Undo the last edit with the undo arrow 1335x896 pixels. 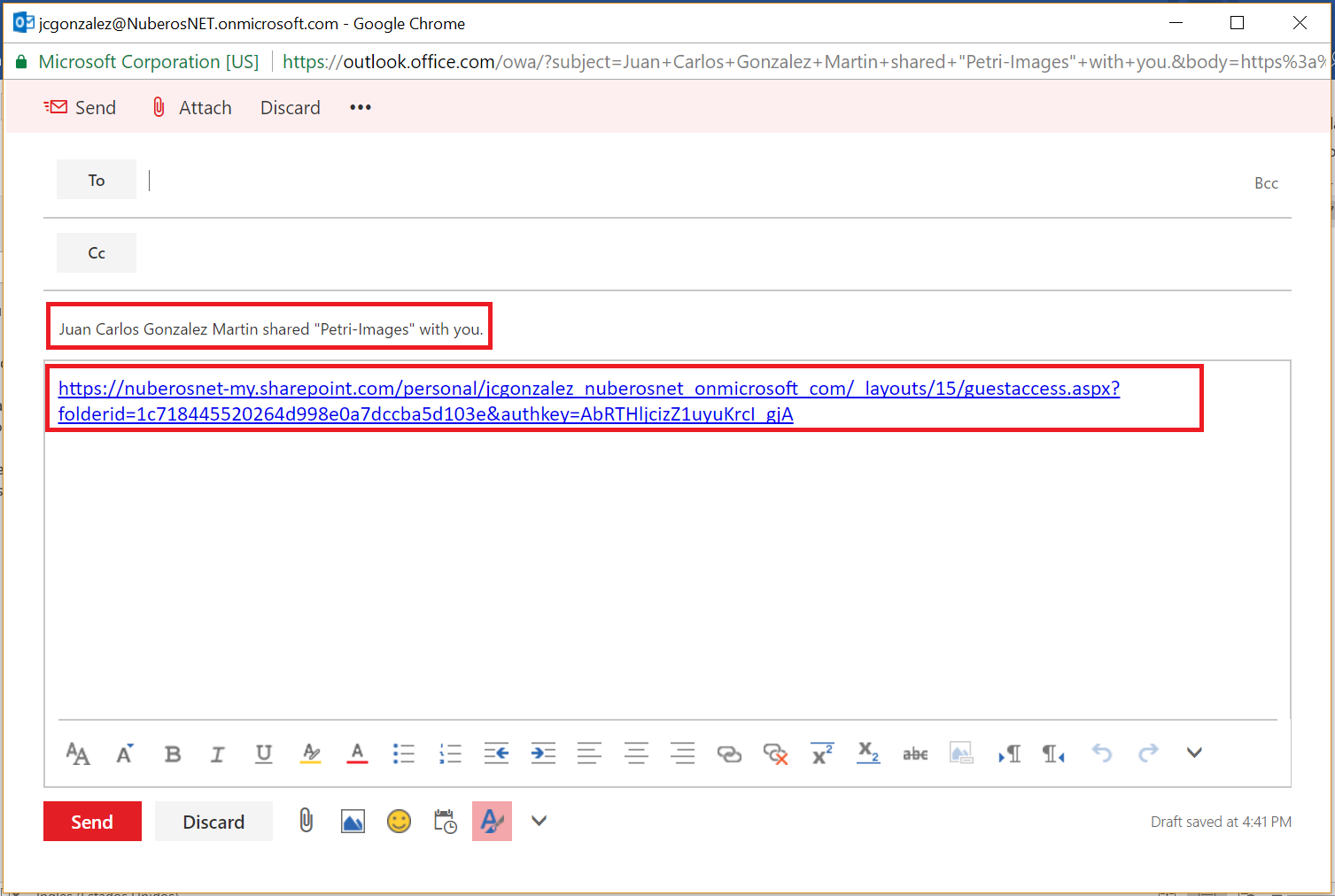[1101, 753]
